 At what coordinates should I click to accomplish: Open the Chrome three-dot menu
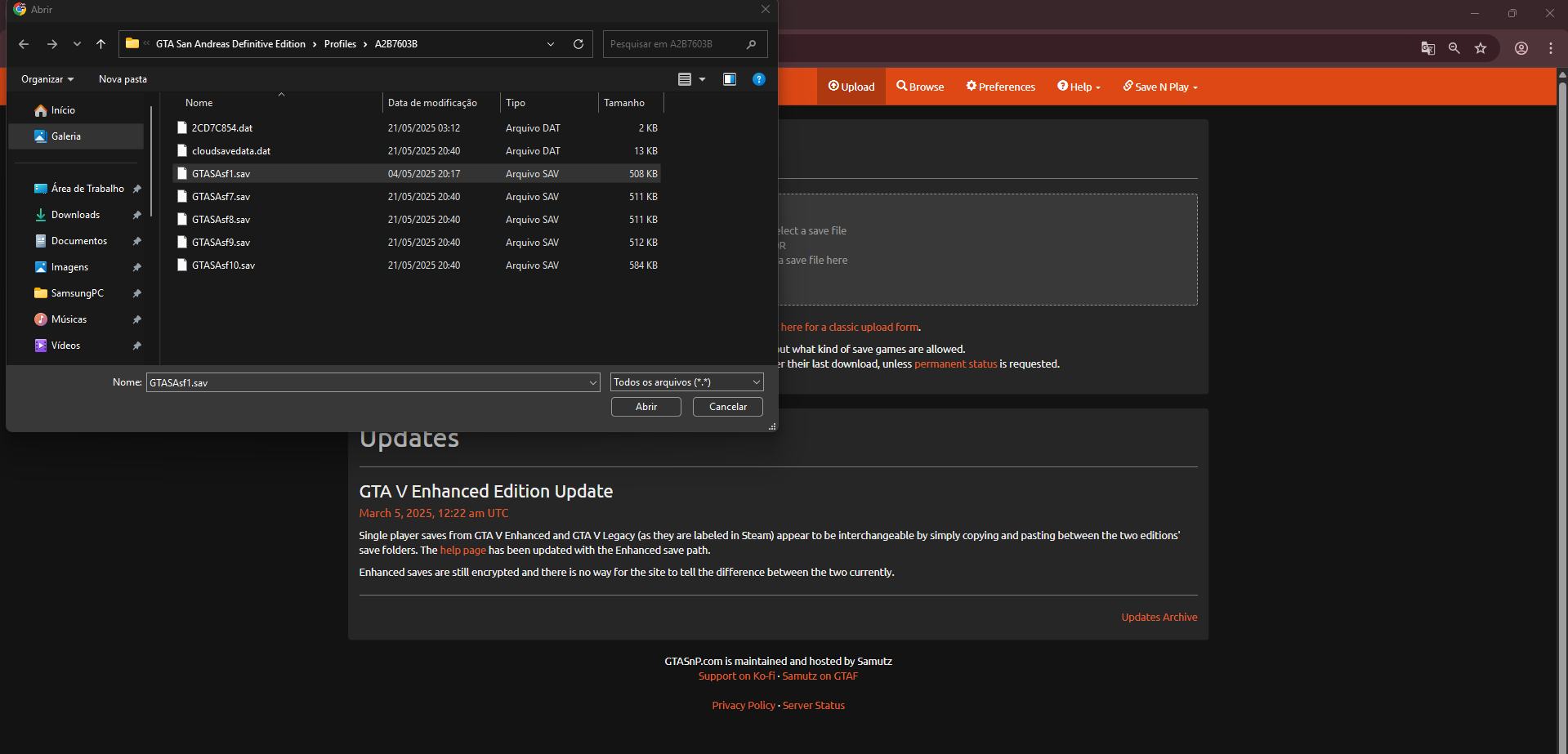1551,48
